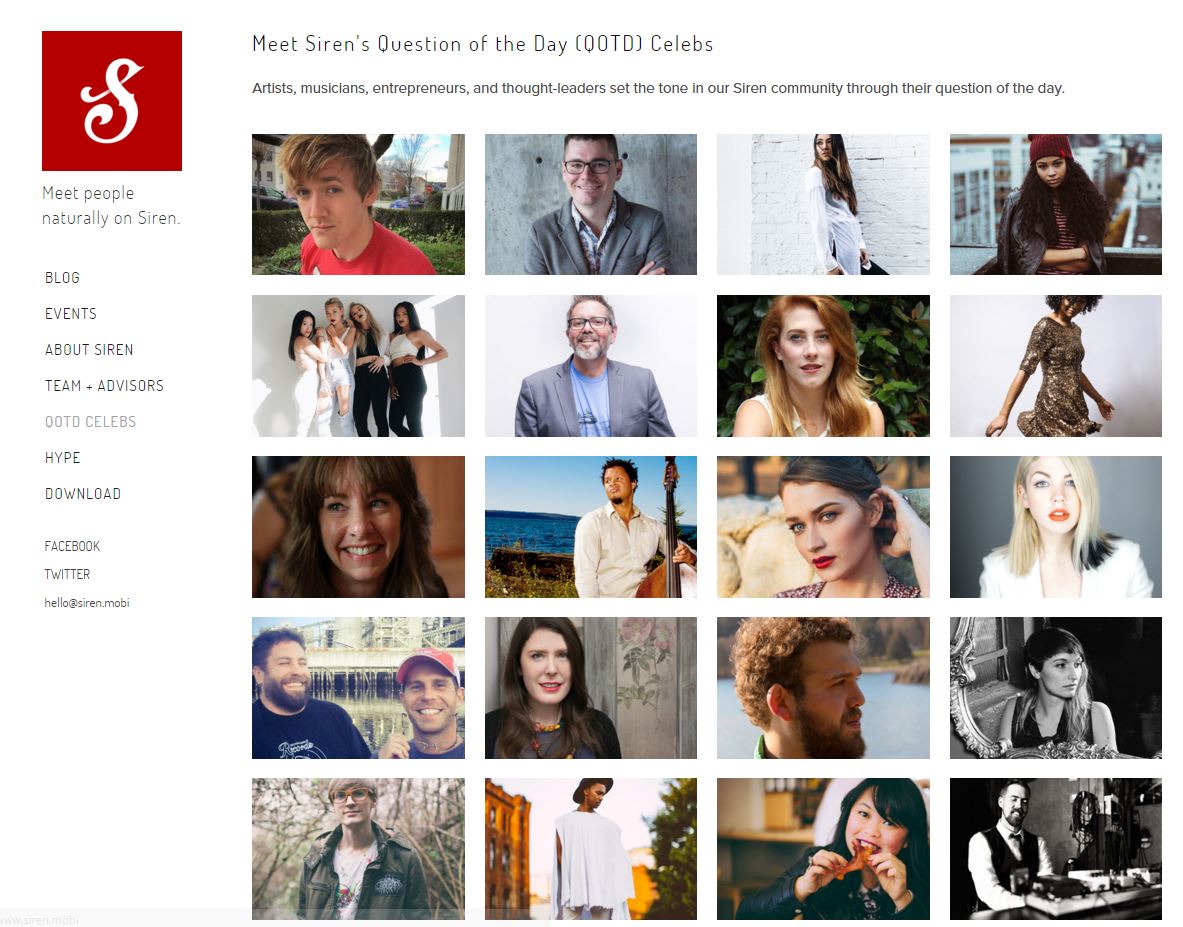The image size is (1183, 927).
Task: Open black-and-white photo of man at turntables
Action: click(1055, 849)
